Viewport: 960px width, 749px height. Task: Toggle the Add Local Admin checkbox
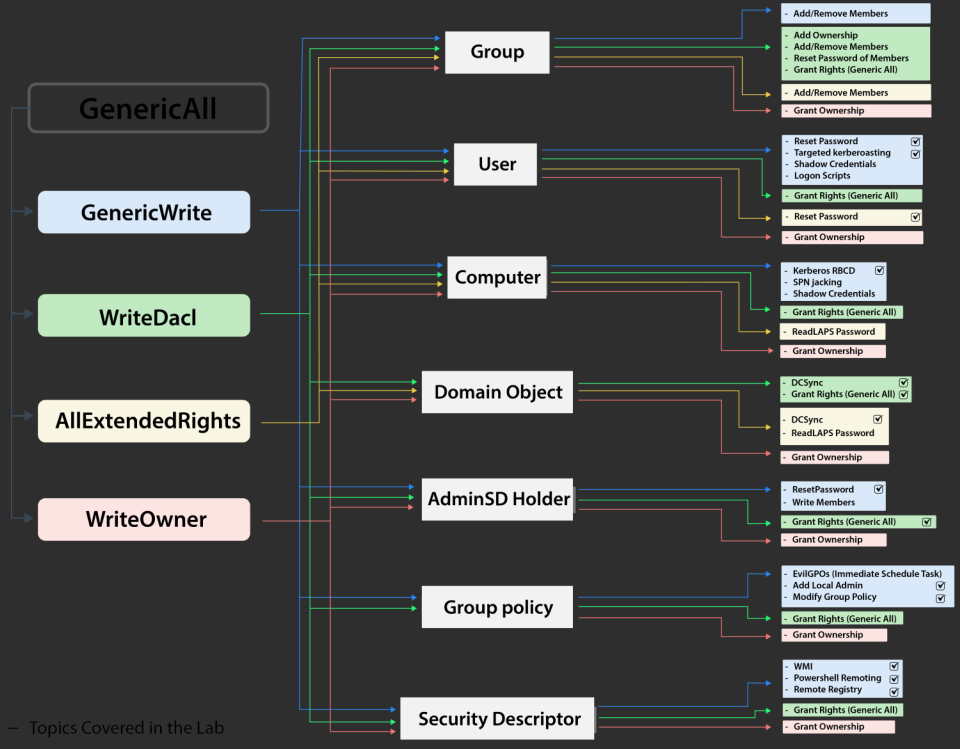pyautogui.click(x=940, y=586)
